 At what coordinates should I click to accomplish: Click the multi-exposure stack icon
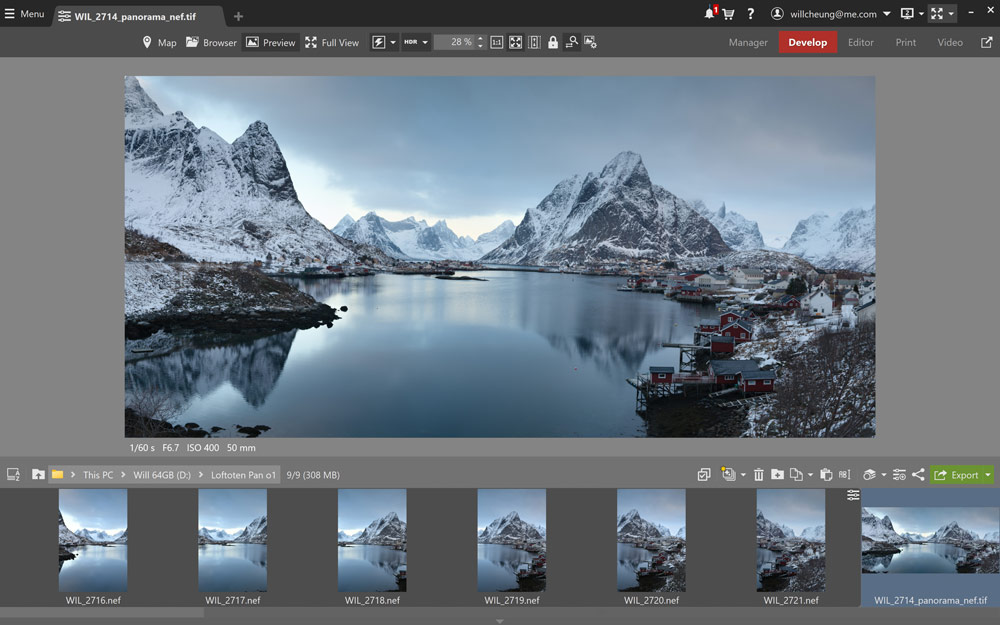pyautogui.click(x=728, y=474)
